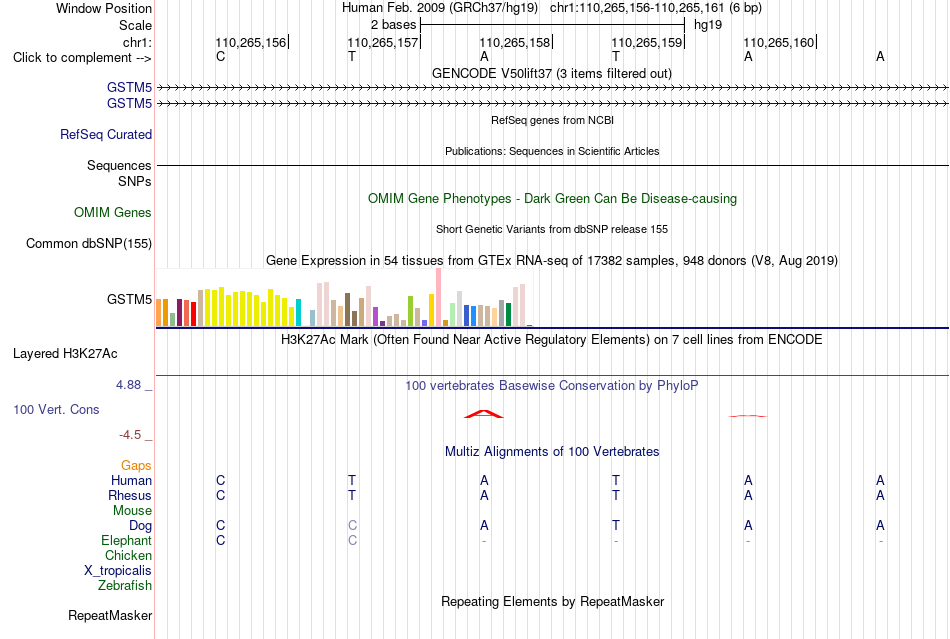Click the OMIM Gene Phenotypes track title
Image resolution: width=950 pixels, height=639 pixels.
pyautogui.click(x=552, y=199)
